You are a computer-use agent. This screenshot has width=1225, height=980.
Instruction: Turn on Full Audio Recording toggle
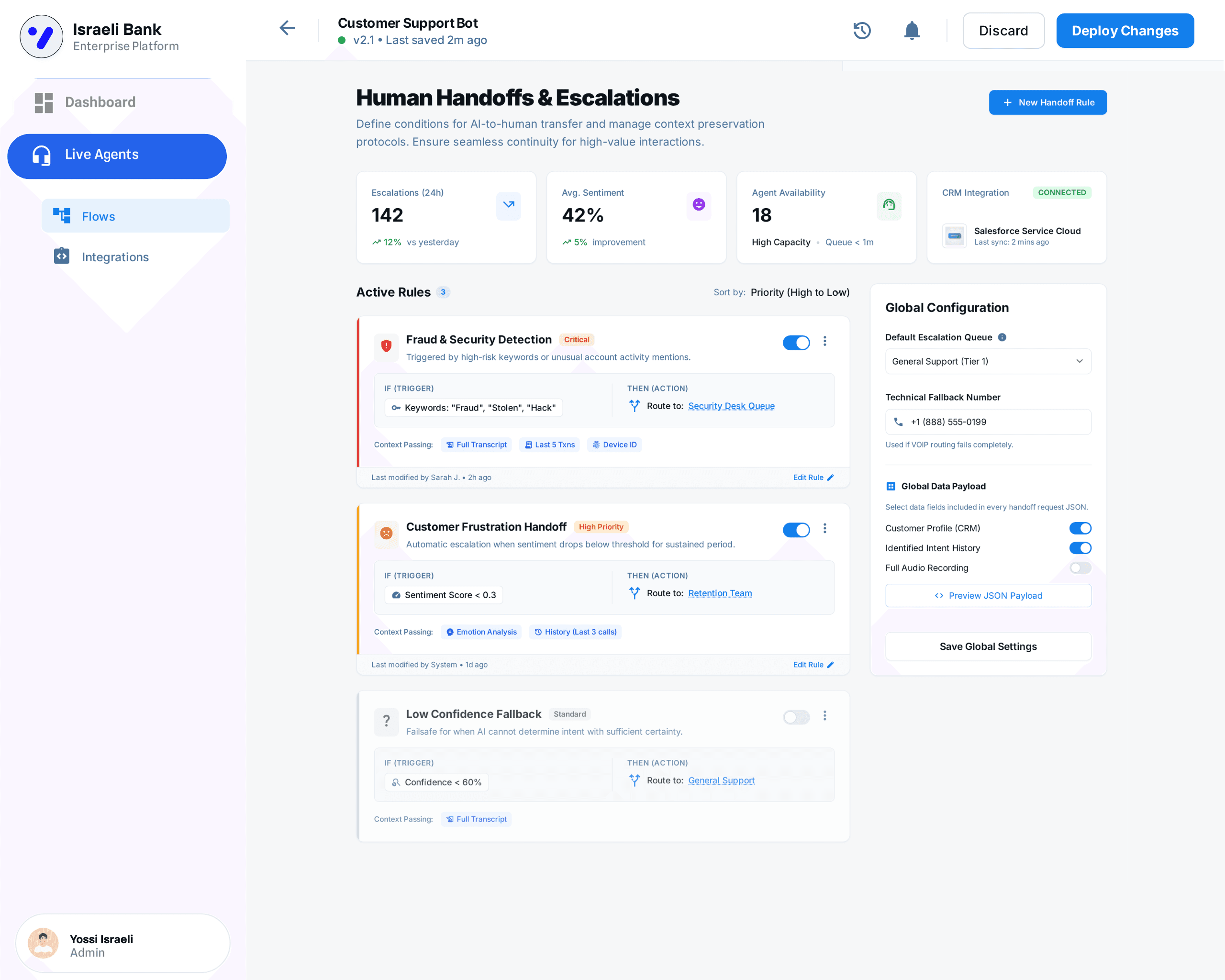coord(1080,568)
